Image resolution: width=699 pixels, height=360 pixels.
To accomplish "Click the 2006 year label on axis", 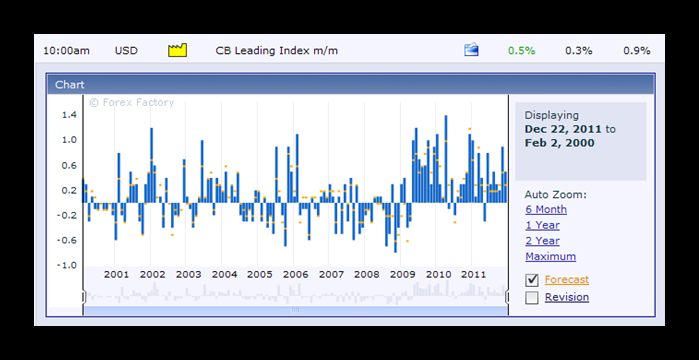I will (296, 274).
